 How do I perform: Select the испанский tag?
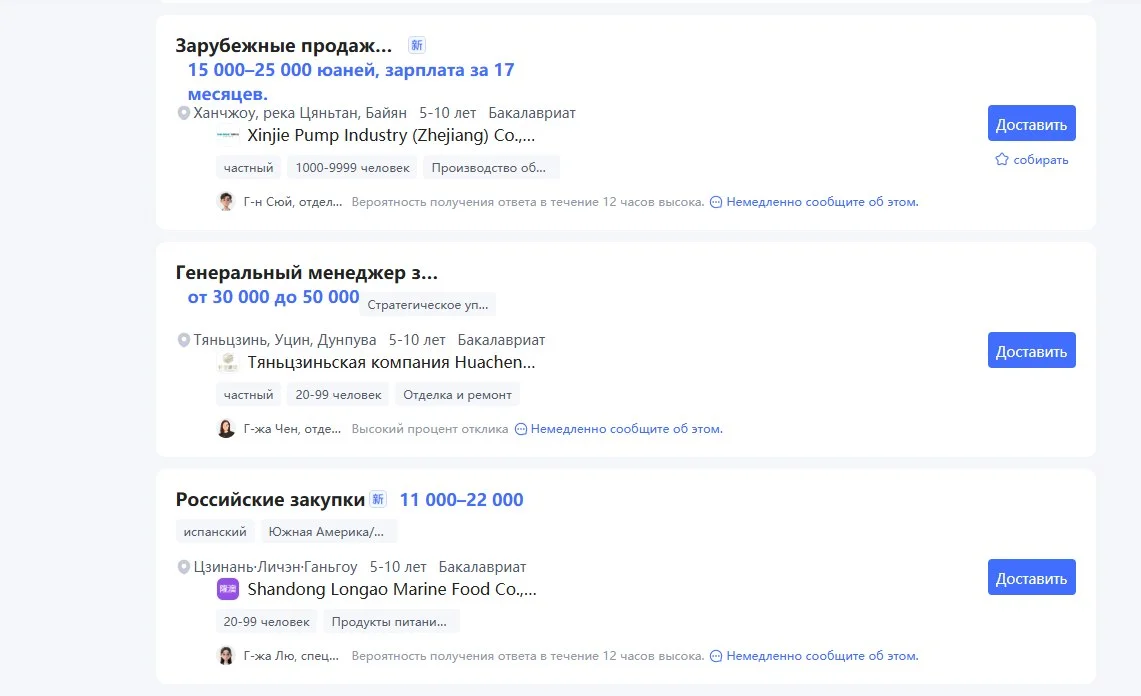(x=215, y=531)
